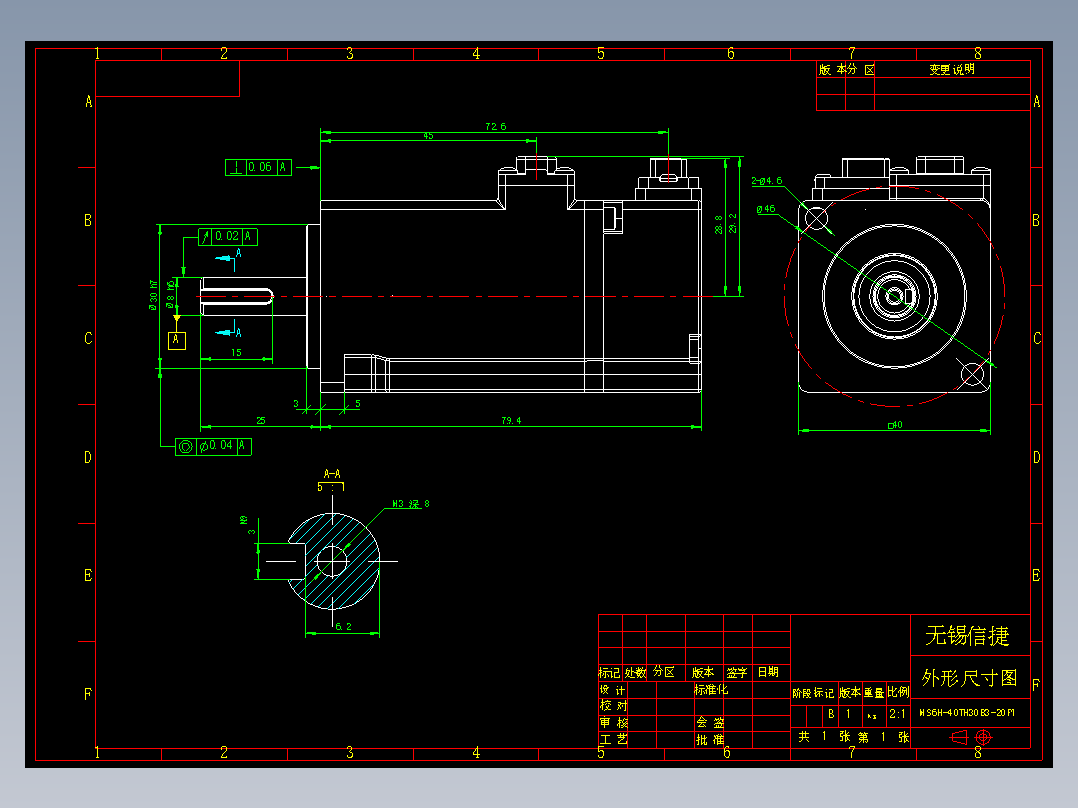Click the □40 flange dimension text
Screen dimensions: 1078x808
[x=896, y=425]
